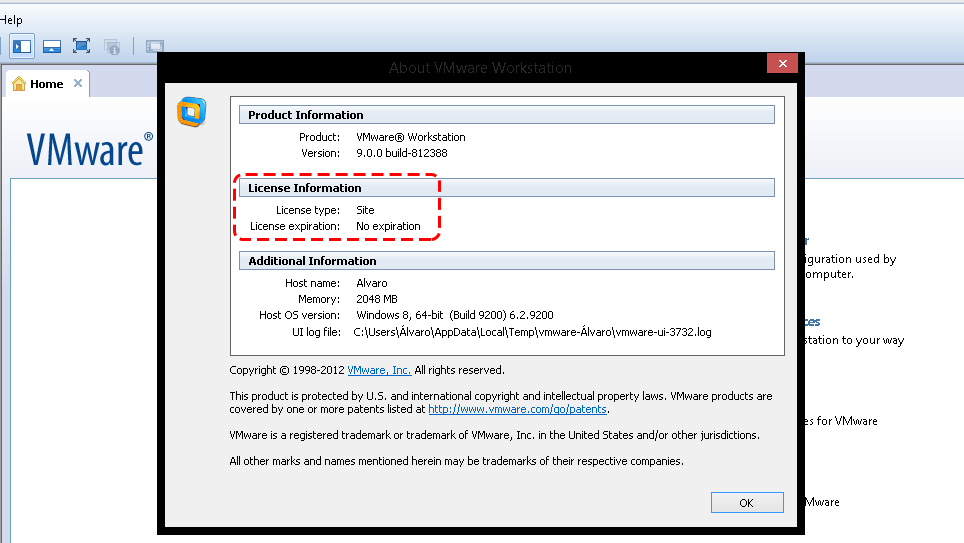Toggle the sidebar library view icon
964x543 pixels.
(22, 46)
